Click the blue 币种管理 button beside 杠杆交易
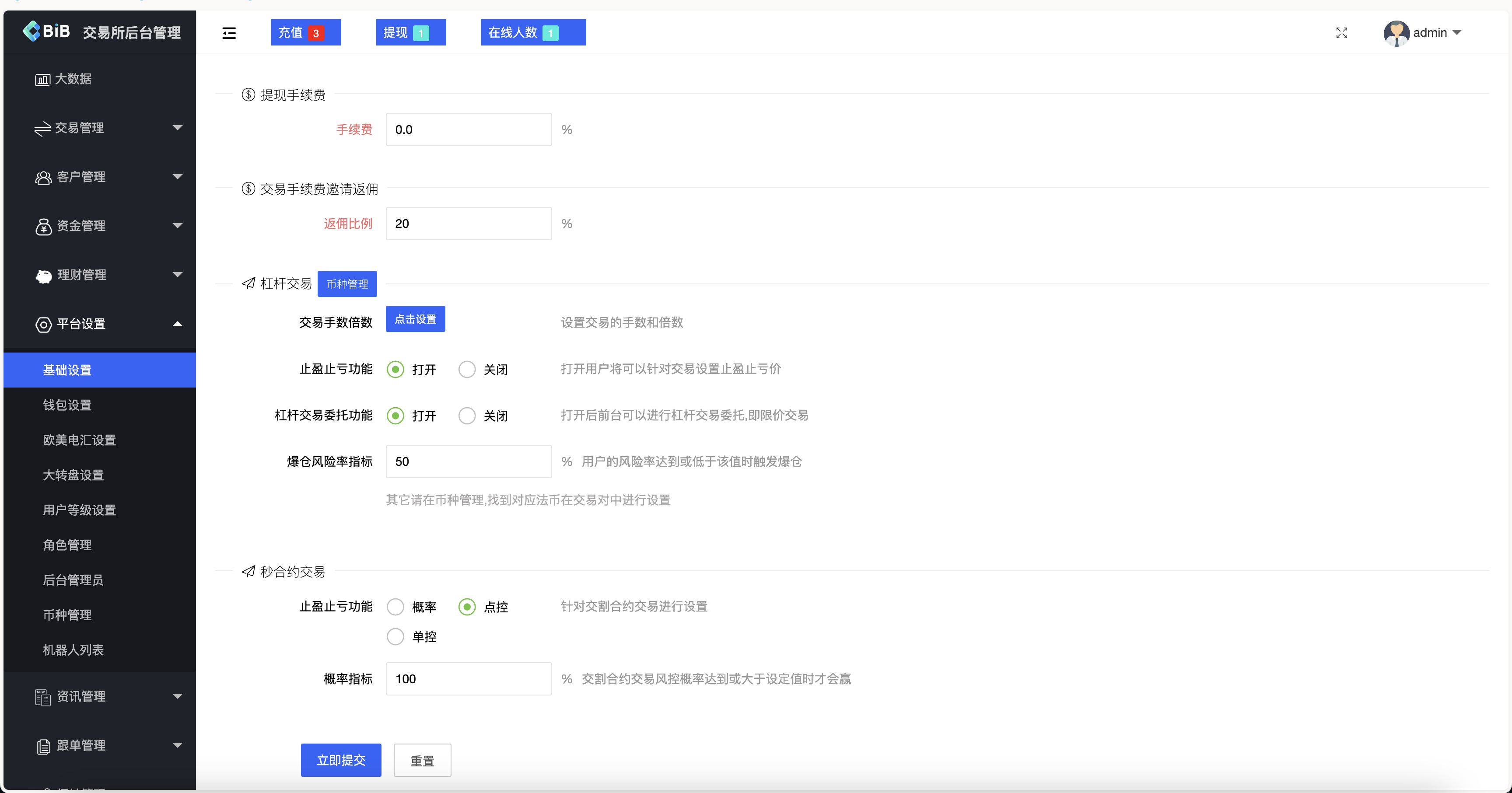Viewport: 1512px width, 793px height. click(x=347, y=284)
